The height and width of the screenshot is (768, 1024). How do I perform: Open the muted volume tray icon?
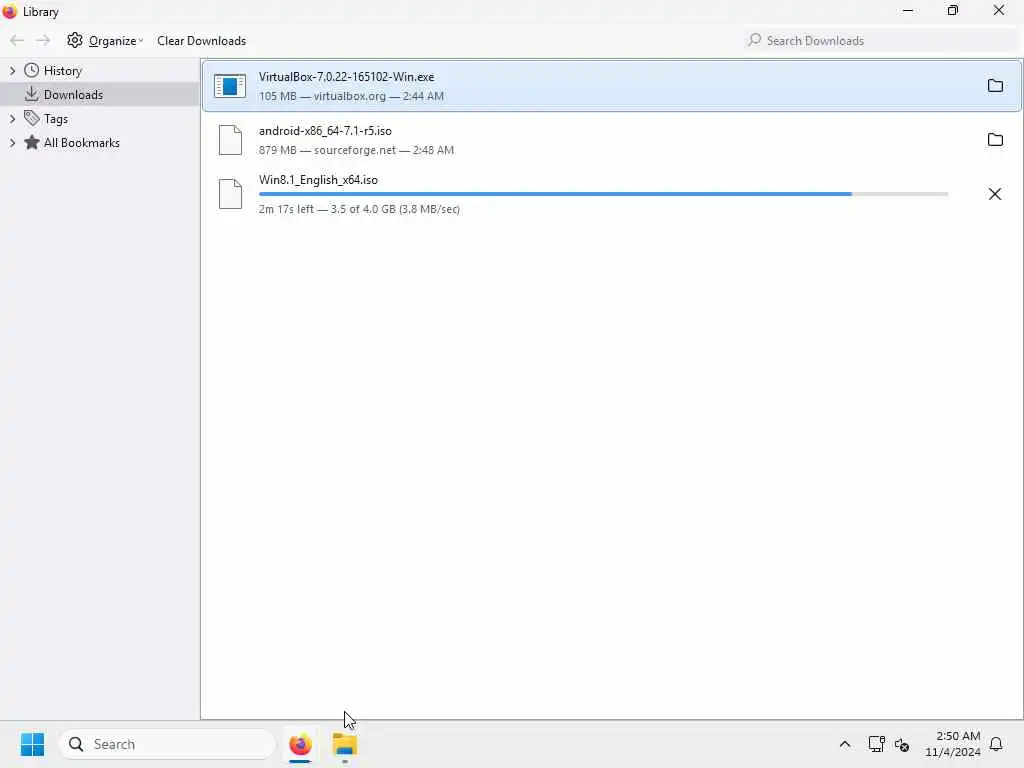click(902, 744)
